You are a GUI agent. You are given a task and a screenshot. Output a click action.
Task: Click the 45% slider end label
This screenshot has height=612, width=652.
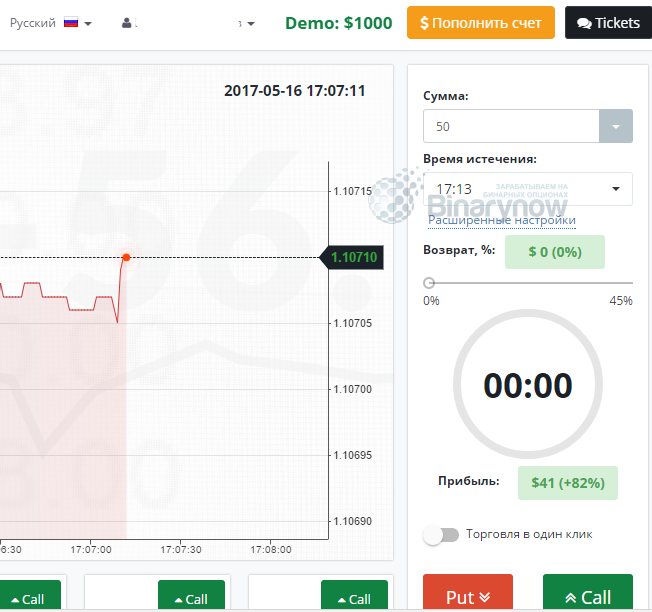tap(621, 301)
